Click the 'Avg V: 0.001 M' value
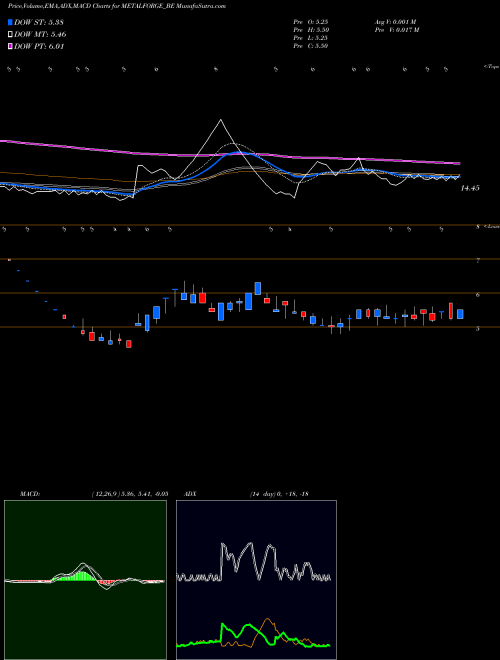Viewport: 500px width, 660px height. point(395,22)
